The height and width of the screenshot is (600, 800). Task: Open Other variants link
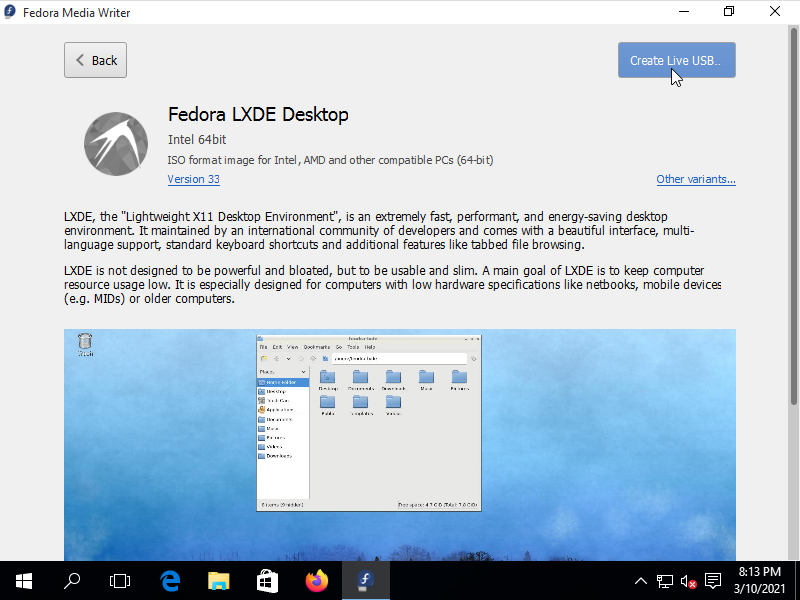click(x=695, y=179)
